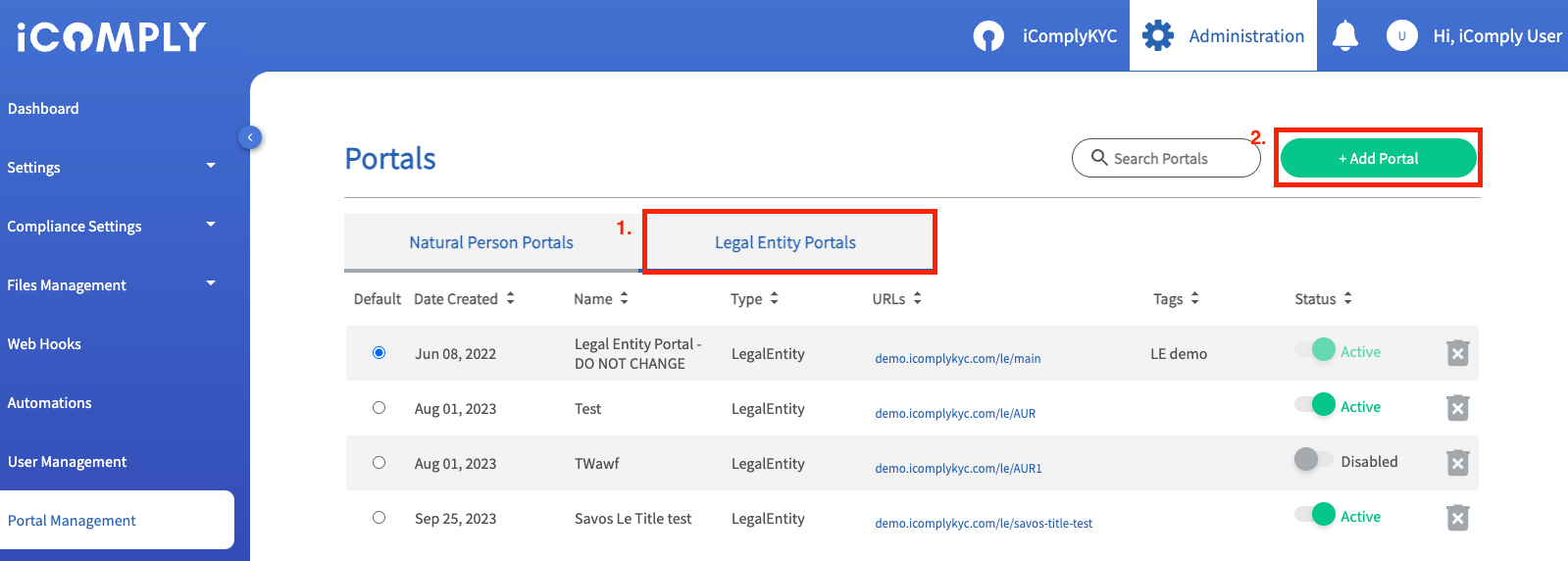Click the Default column header
The width and height of the screenshot is (1568, 561).
[378, 299]
